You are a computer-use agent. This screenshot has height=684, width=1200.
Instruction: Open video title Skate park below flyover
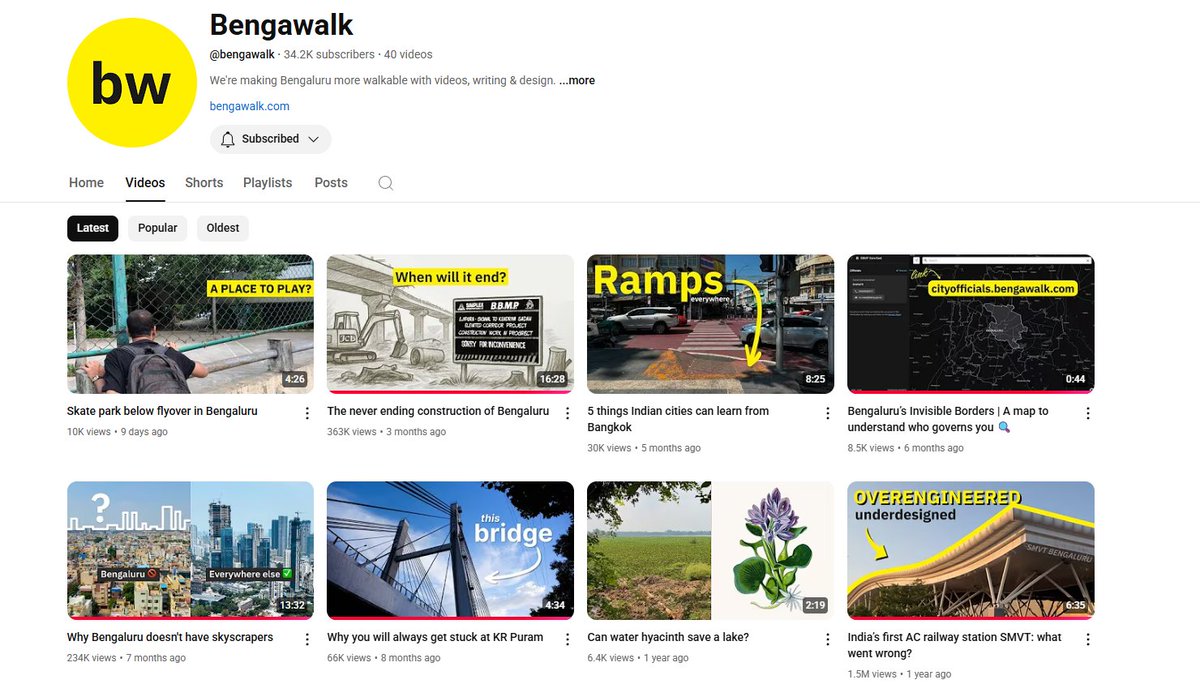click(x=162, y=411)
